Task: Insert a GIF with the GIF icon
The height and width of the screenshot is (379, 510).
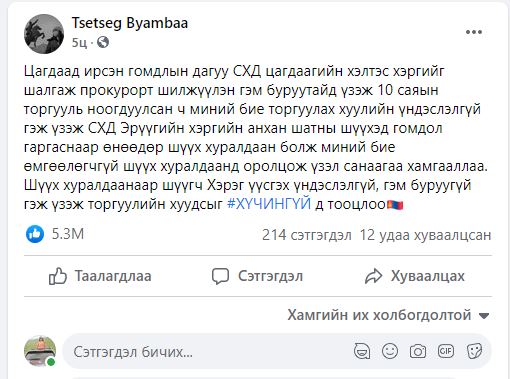Action: [446, 351]
